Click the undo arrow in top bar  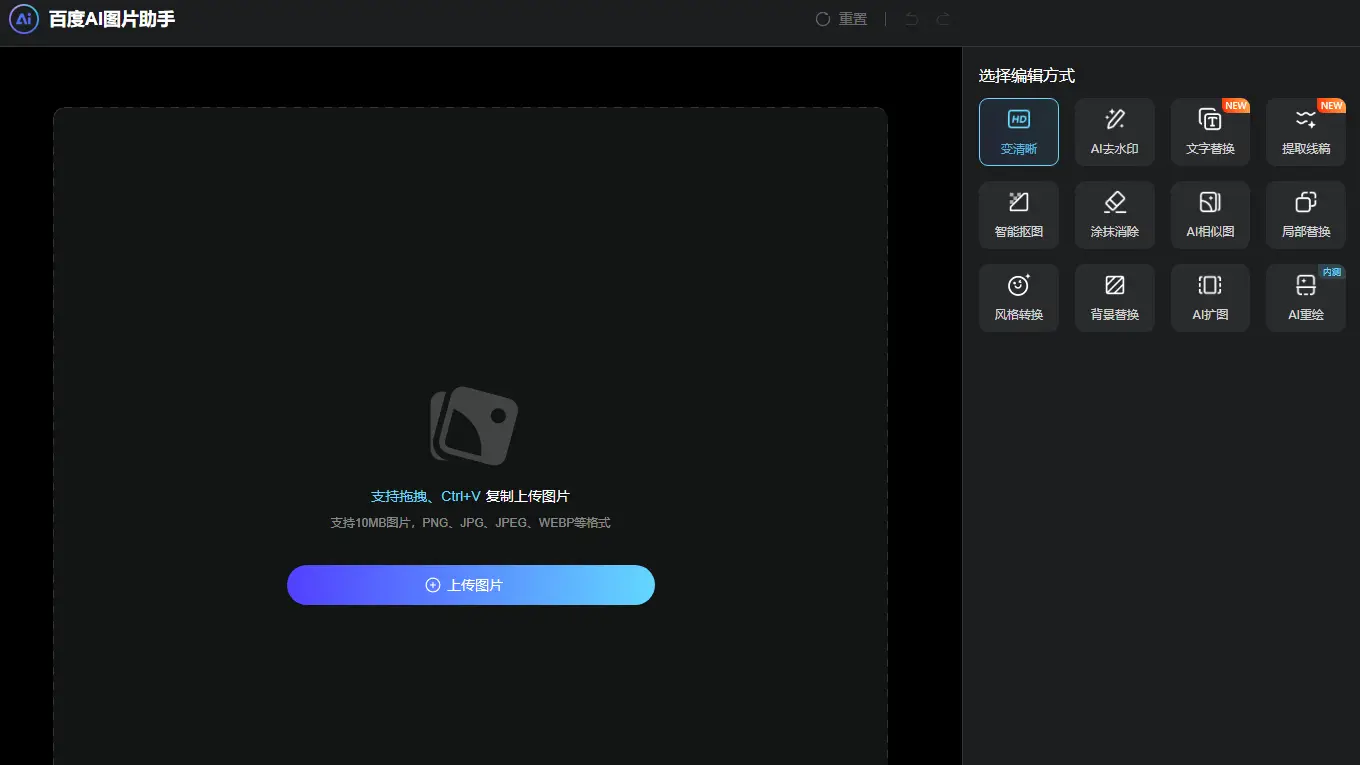[x=911, y=18]
